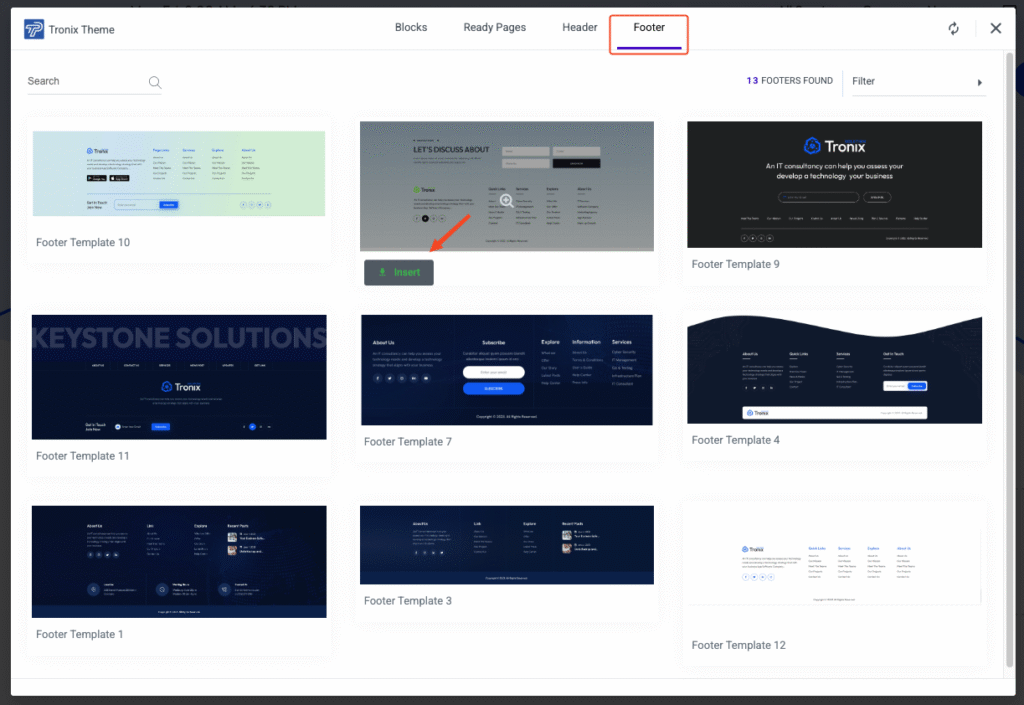The height and width of the screenshot is (705, 1024).
Task: Click the Footer Template 1 preview
Action: tap(179, 561)
